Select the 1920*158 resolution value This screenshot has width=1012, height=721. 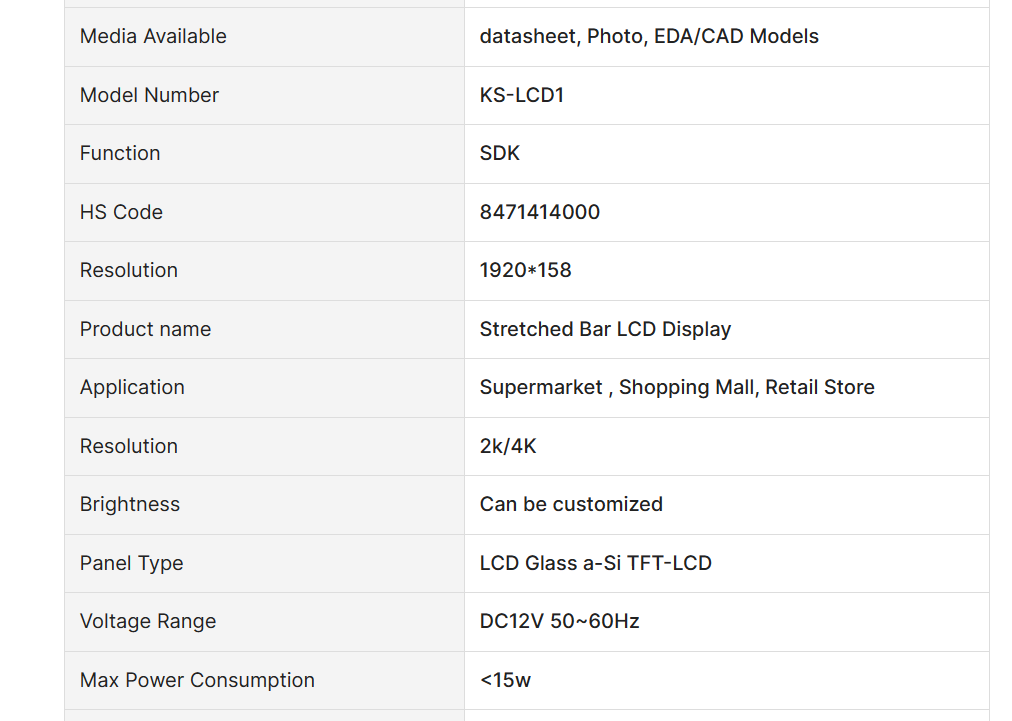525,270
